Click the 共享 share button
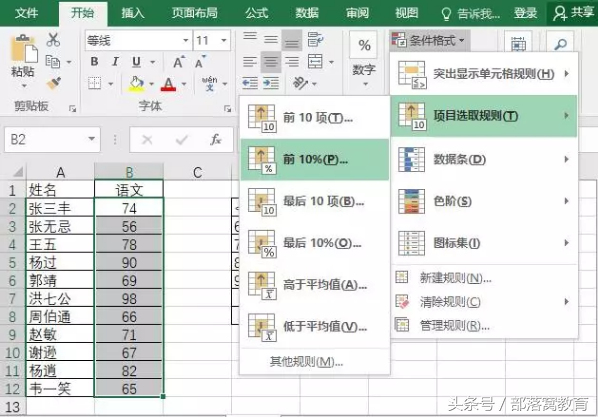The image size is (598, 417). tap(573, 13)
